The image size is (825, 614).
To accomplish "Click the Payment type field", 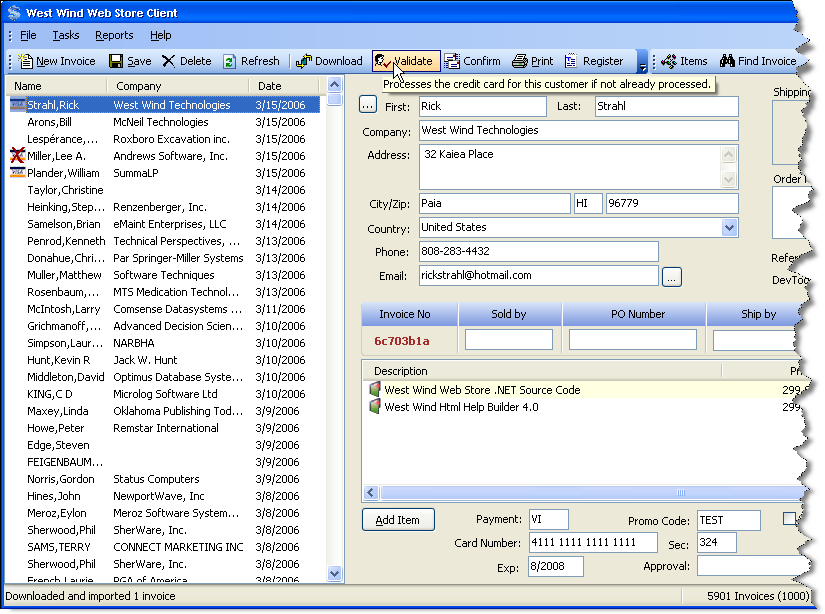I will 548,520.
